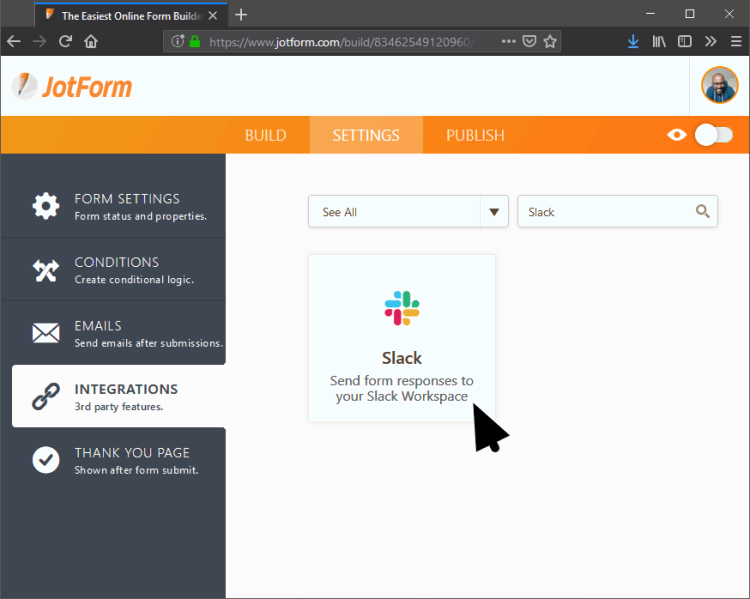Click 'Send form responses to your Slack Workspace'

(x=402, y=388)
